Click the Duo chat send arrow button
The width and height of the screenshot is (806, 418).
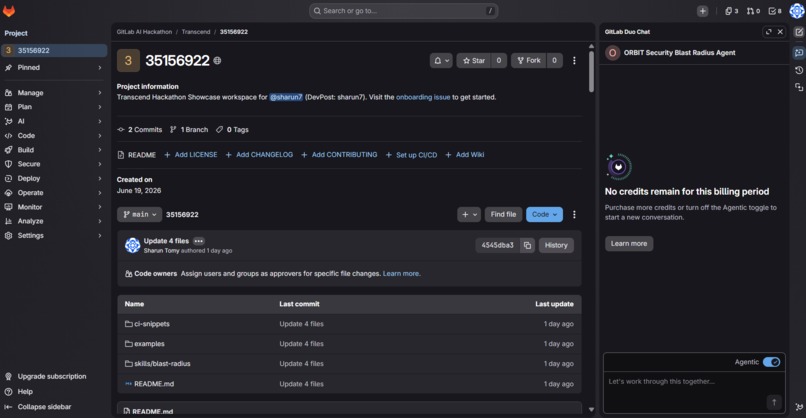coord(774,402)
